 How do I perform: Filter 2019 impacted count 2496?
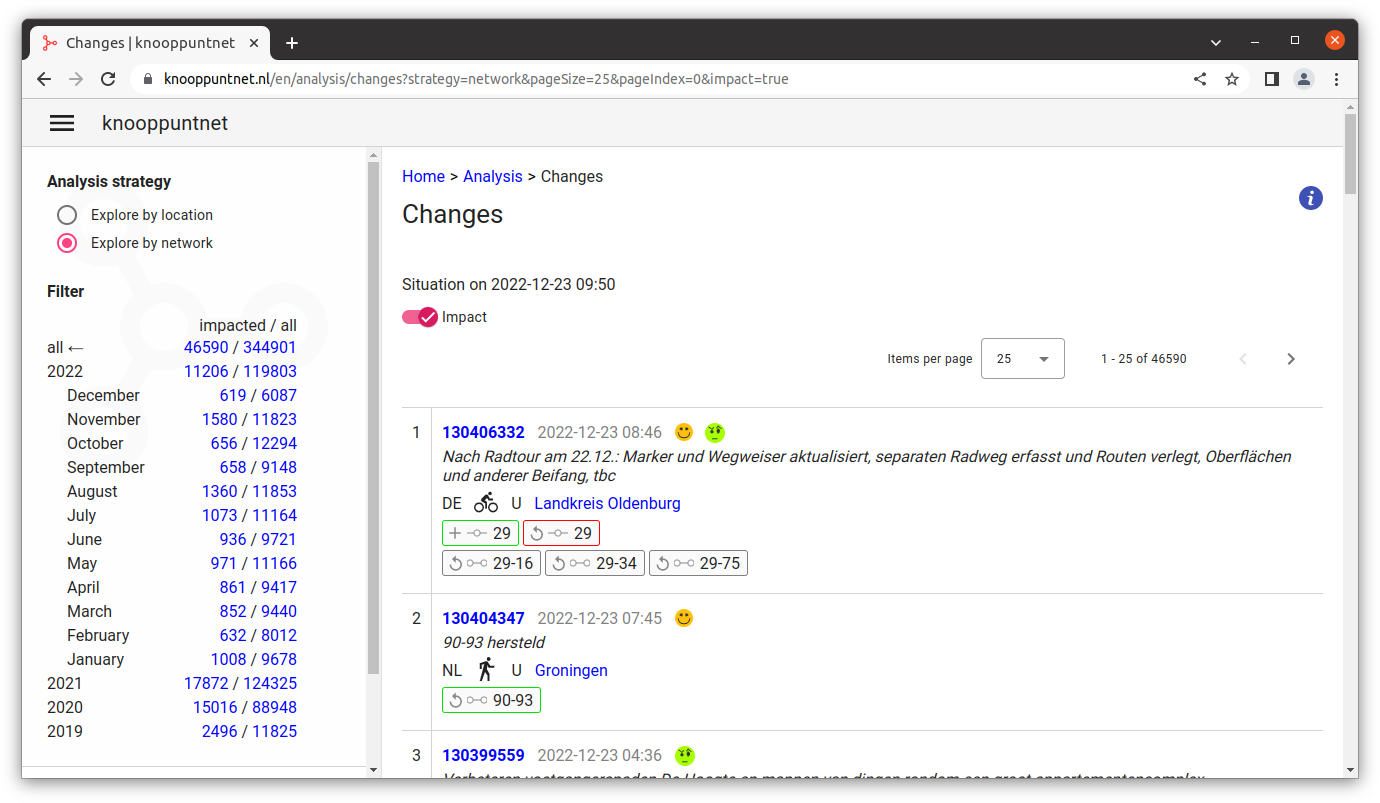click(220, 731)
